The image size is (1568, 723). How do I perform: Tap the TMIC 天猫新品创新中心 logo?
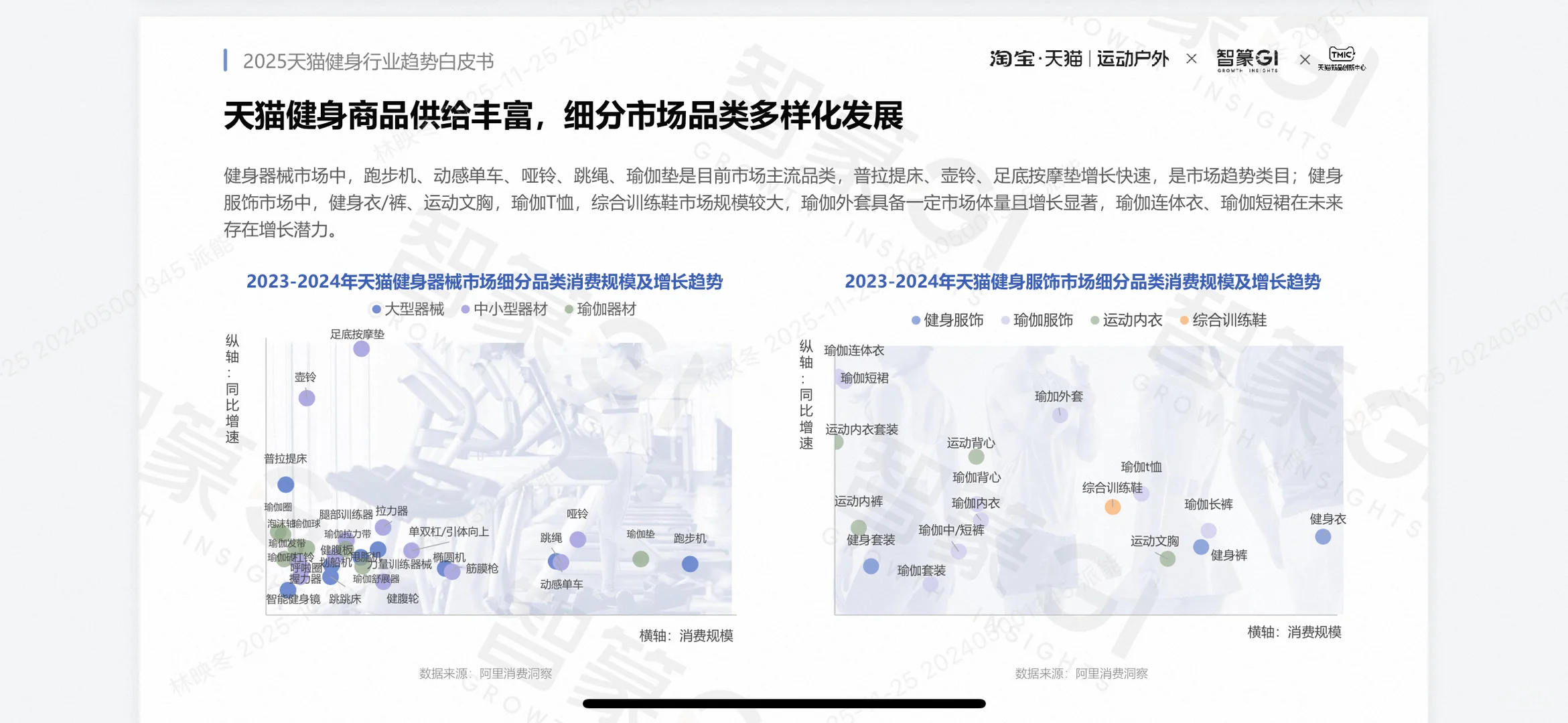click(x=1342, y=59)
